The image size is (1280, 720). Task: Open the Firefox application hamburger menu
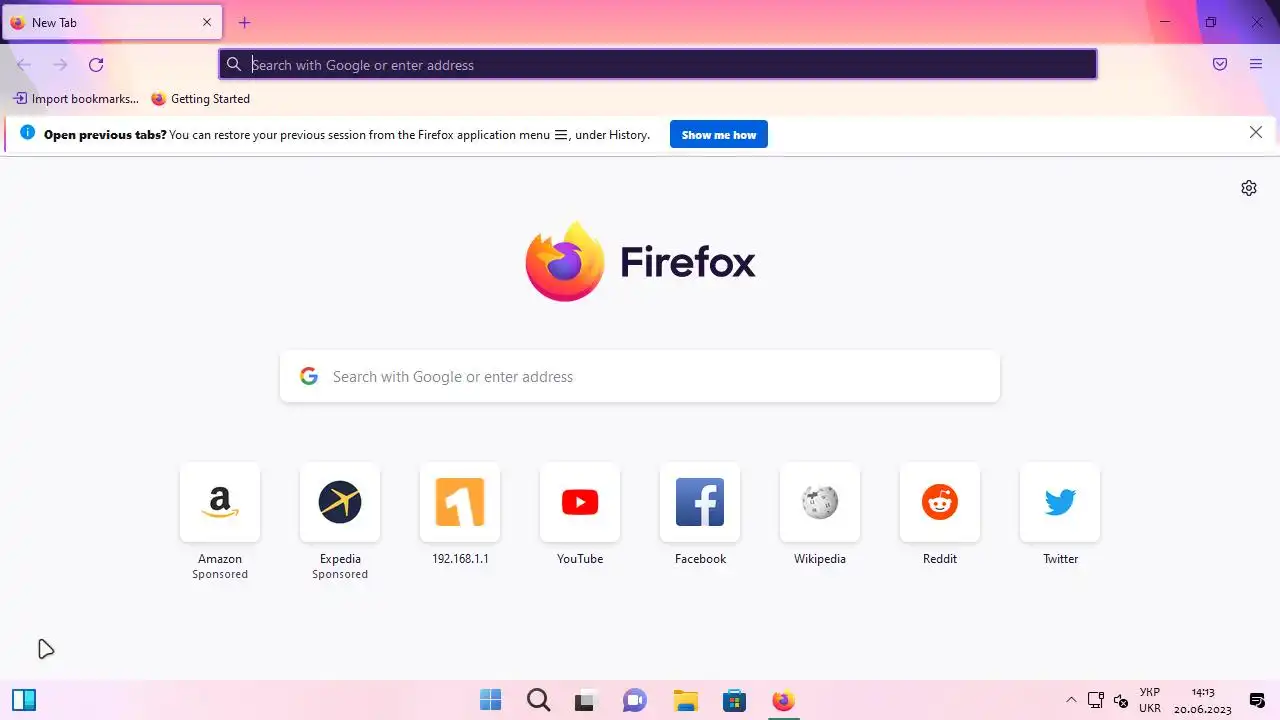point(1256,64)
